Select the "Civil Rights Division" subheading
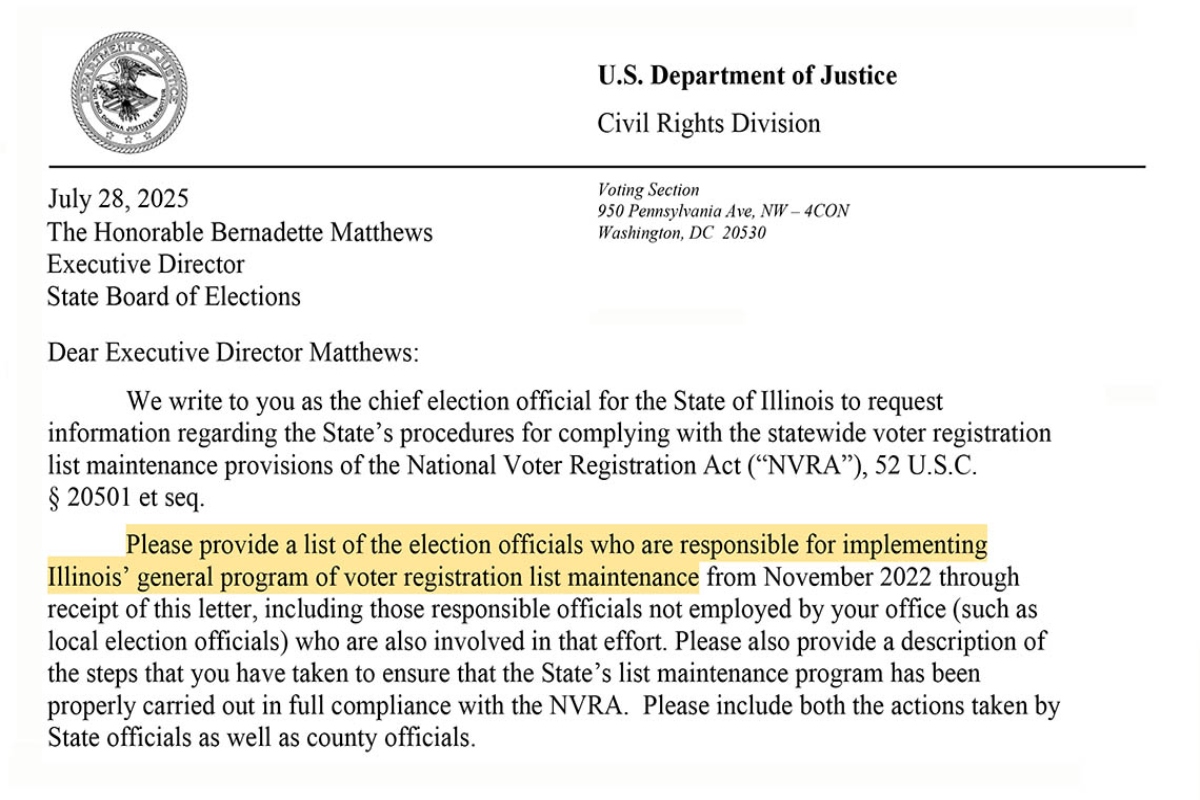The height and width of the screenshot is (800, 1200). [708, 124]
